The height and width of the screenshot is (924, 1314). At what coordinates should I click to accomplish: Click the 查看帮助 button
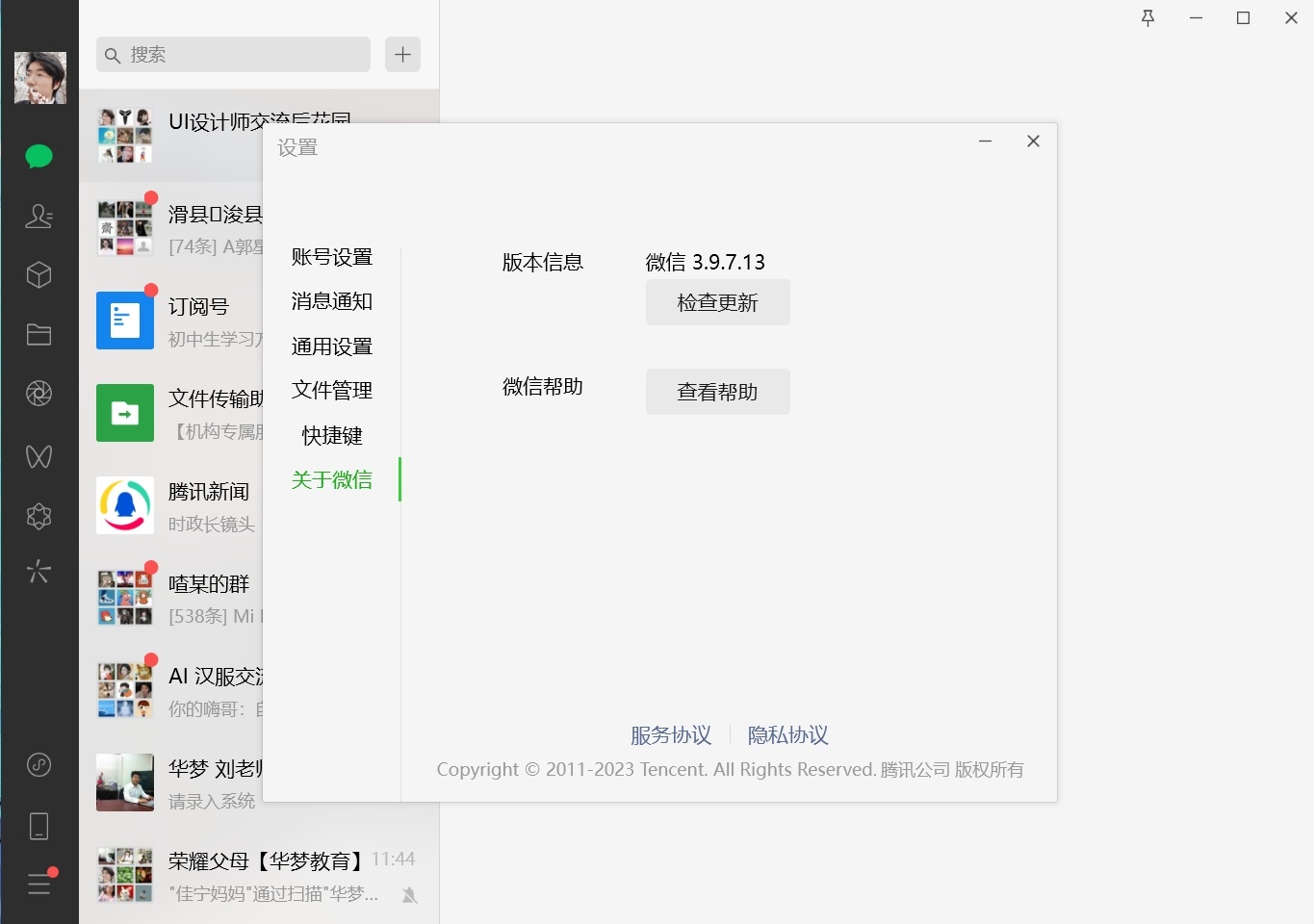click(717, 392)
